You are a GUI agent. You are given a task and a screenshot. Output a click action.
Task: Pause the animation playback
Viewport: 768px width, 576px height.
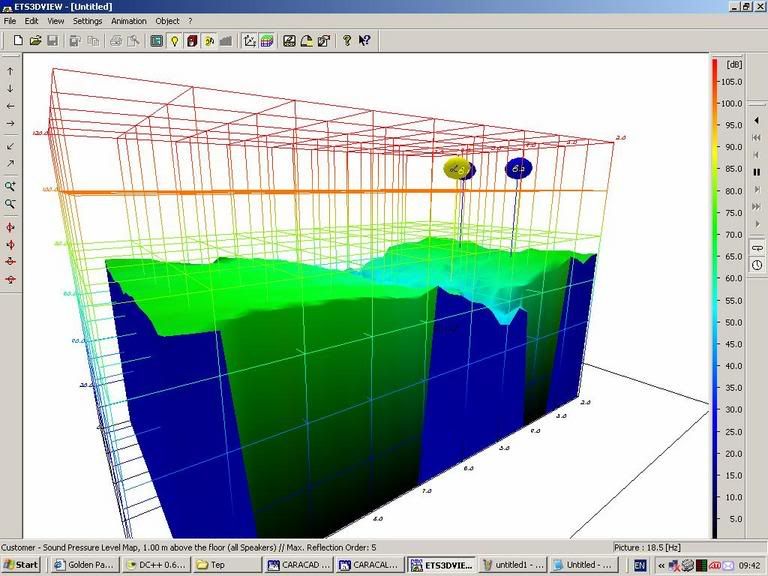click(x=757, y=172)
